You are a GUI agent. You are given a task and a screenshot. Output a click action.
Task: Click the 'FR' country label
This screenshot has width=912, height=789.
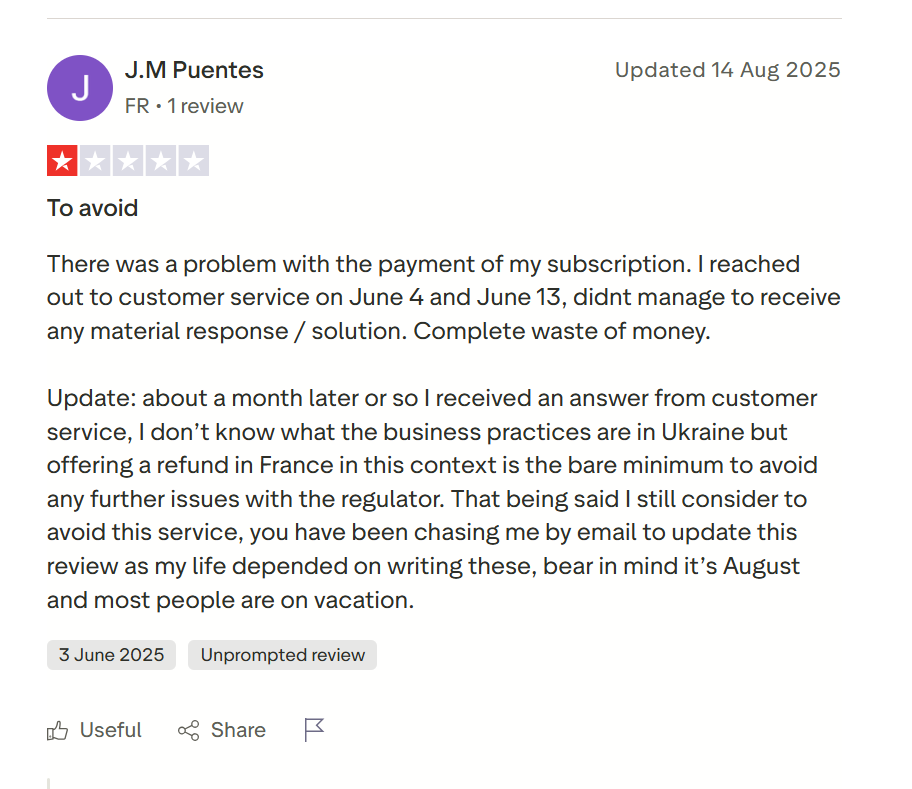pyautogui.click(x=137, y=106)
